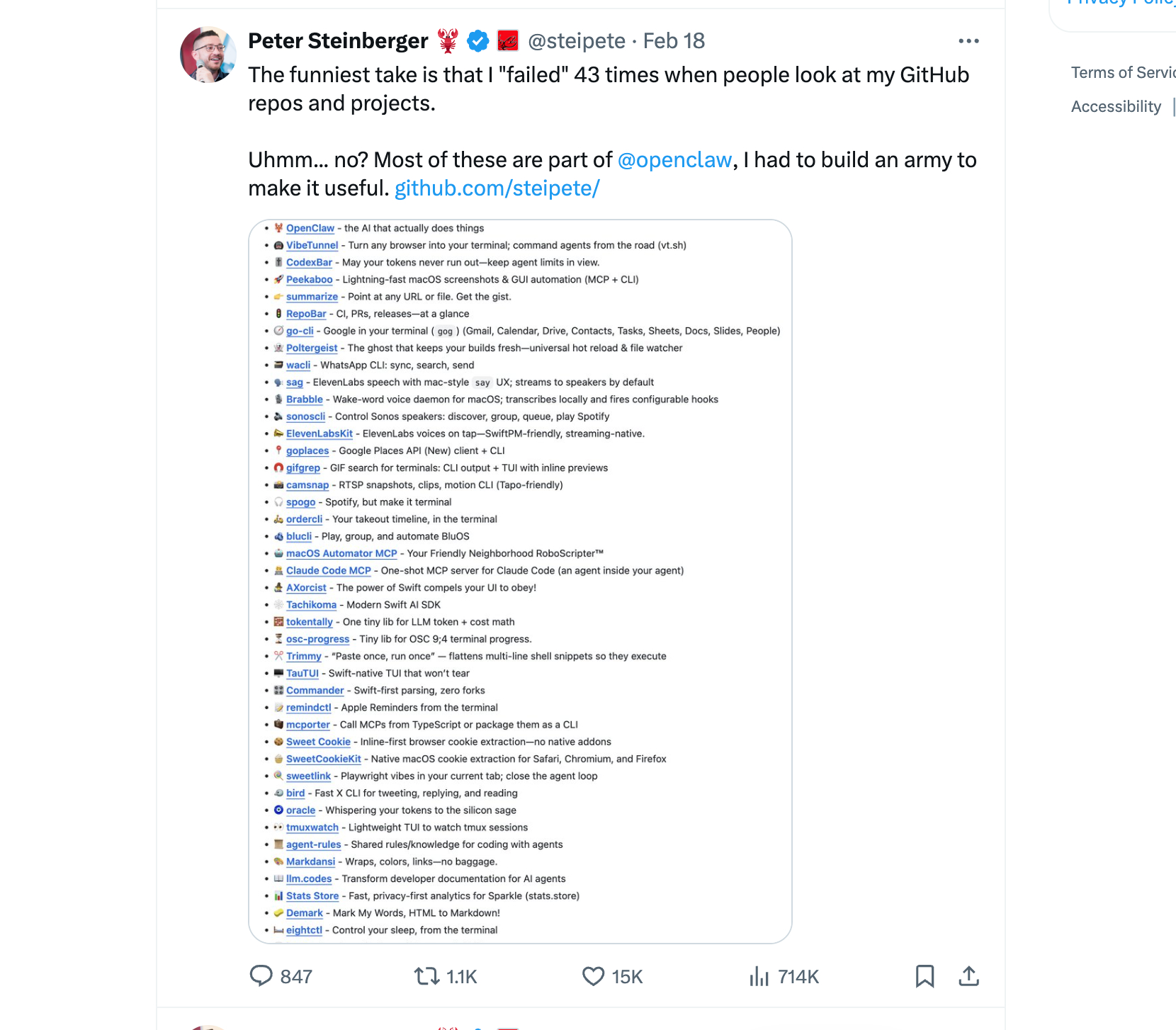Like the tweet with heart icon
The height and width of the screenshot is (1030, 1176).
coord(593,976)
